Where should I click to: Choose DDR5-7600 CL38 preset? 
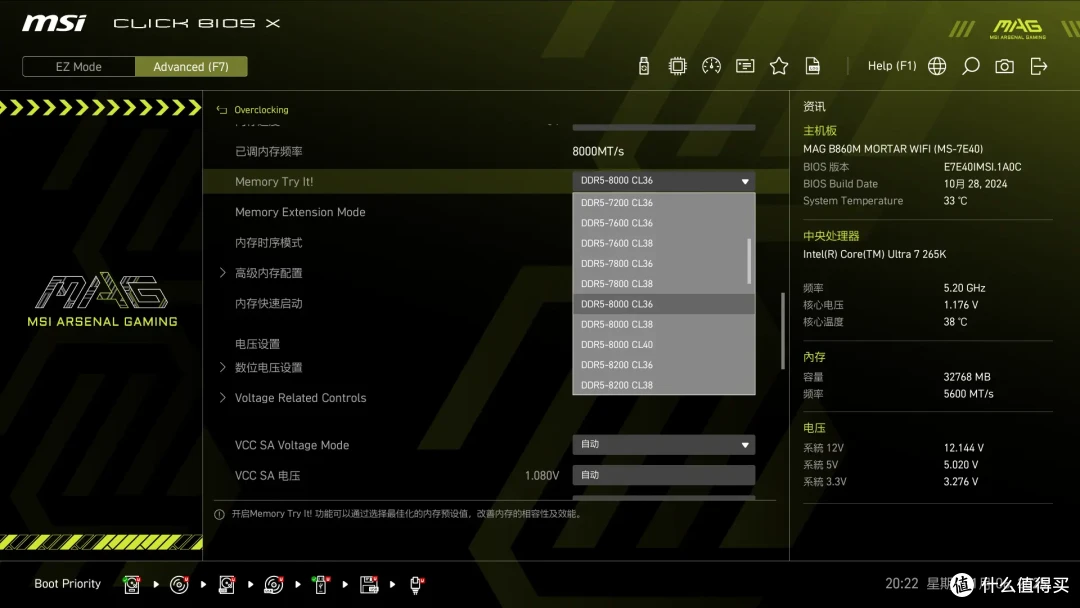pyautogui.click(x=663, y=243)
